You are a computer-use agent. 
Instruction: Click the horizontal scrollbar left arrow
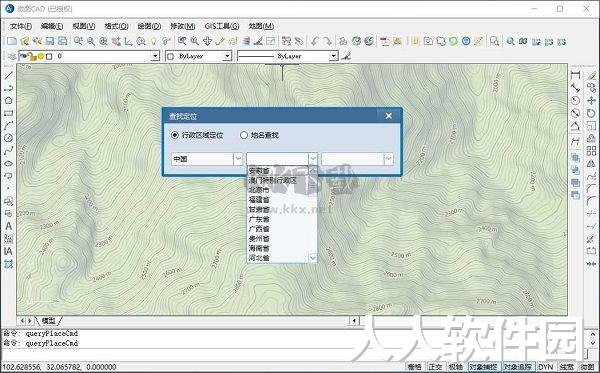pyautogui.click(x=354, y=321)
